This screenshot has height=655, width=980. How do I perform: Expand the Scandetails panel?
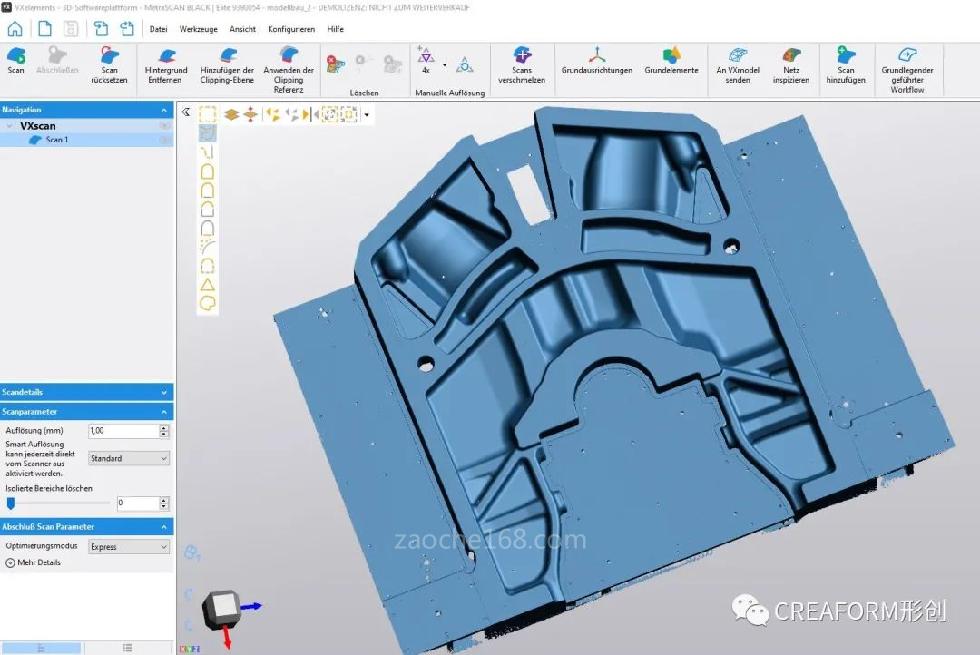86,392
